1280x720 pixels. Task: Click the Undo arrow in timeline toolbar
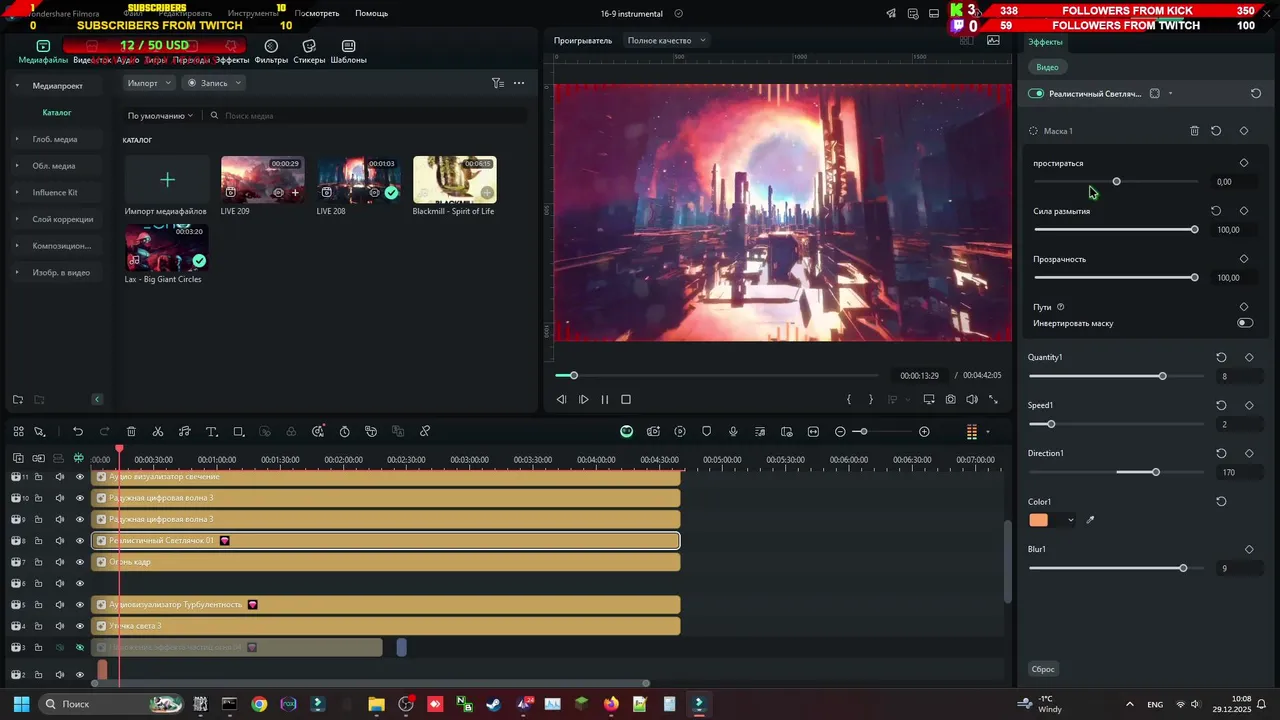[78, 432]
